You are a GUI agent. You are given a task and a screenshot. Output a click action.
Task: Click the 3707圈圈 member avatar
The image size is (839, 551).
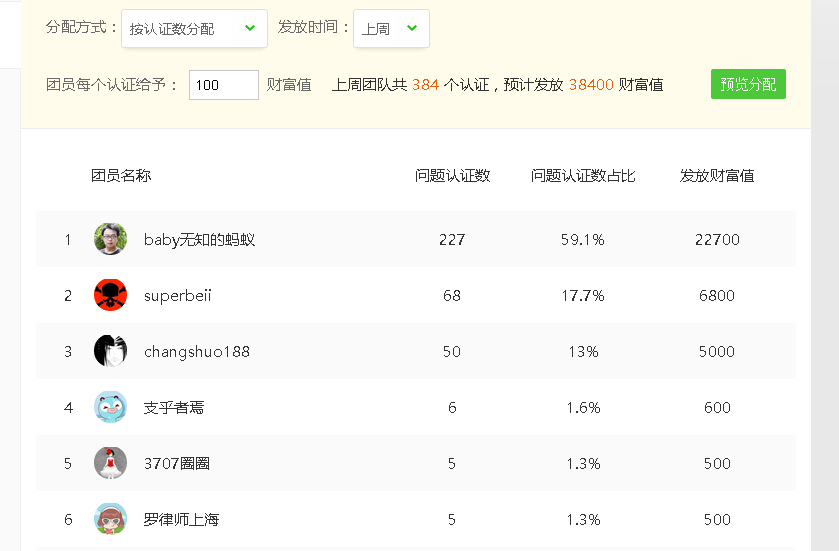[x=110, y=463]
